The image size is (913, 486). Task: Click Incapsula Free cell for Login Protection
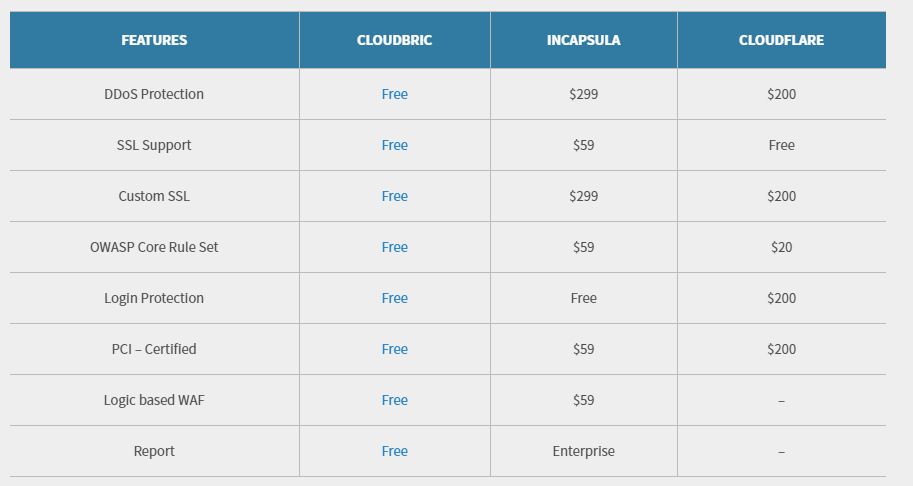(x=583, y=298)
